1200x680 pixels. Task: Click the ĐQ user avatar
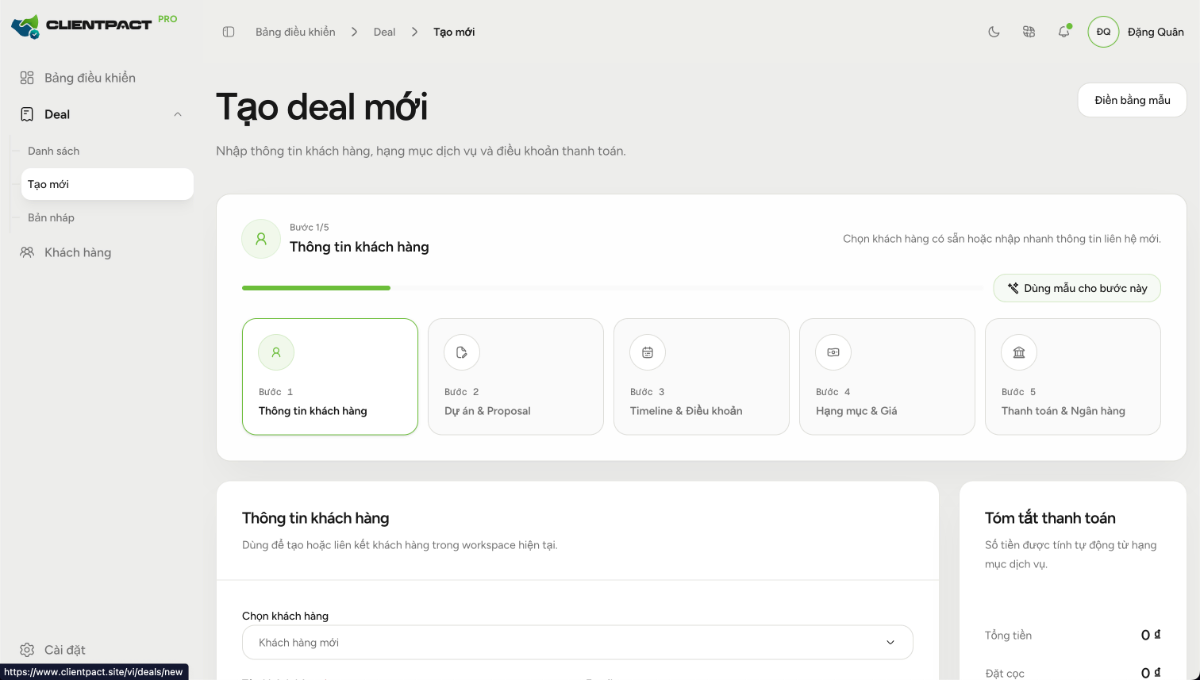coord(1103,32)
